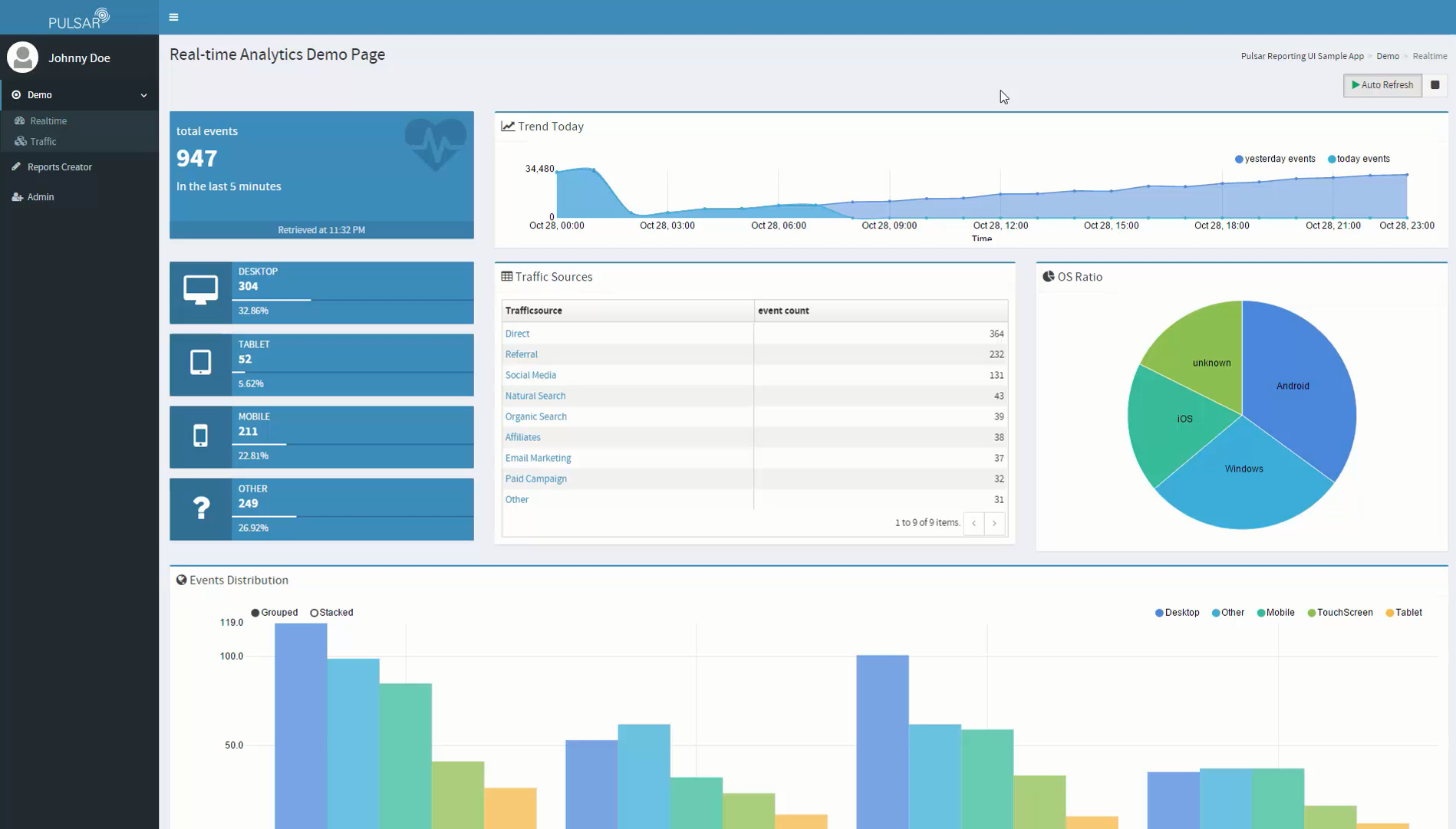Open the Natural Search link
This screenshot has height=829, width=1456.
(535, 396)
